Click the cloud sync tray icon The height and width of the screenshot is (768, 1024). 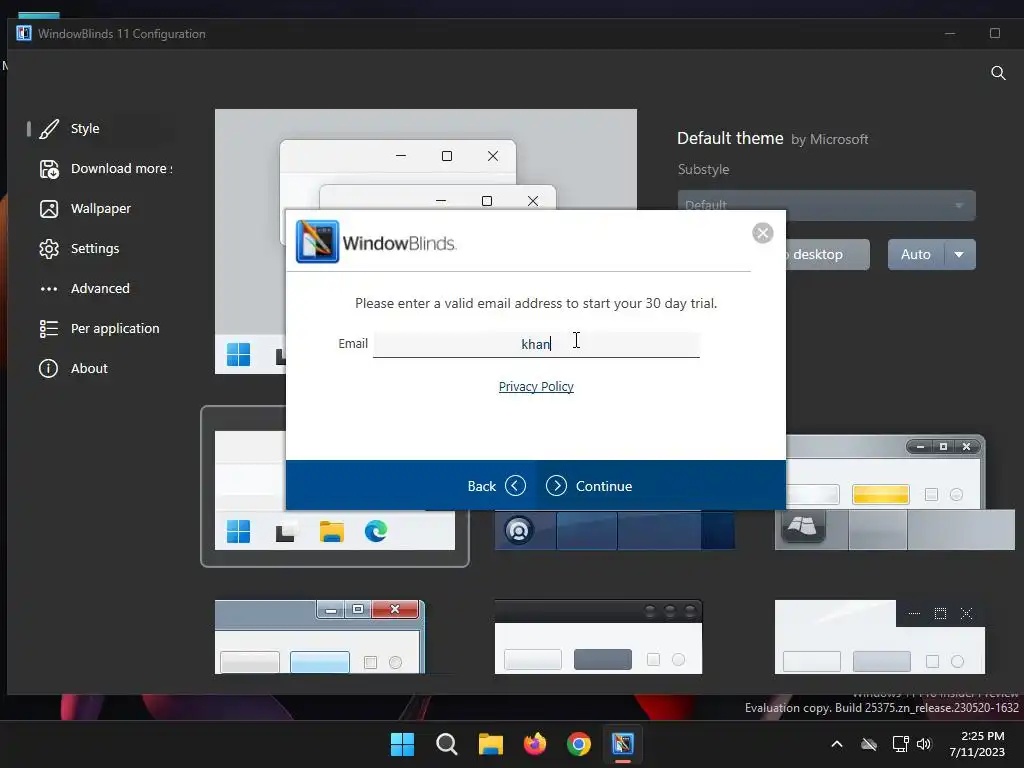[x=869, y=744]
